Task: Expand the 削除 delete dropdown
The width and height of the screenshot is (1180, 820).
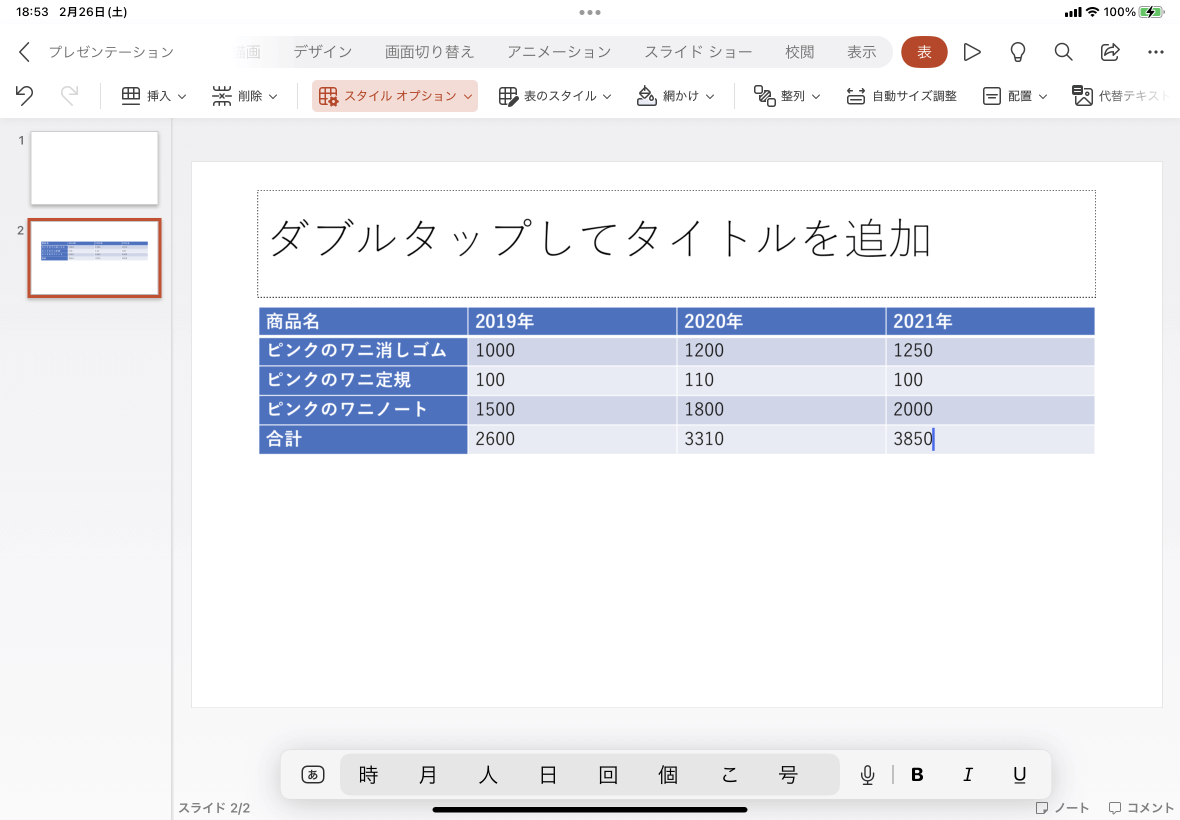Action: (x=245, y=96)
